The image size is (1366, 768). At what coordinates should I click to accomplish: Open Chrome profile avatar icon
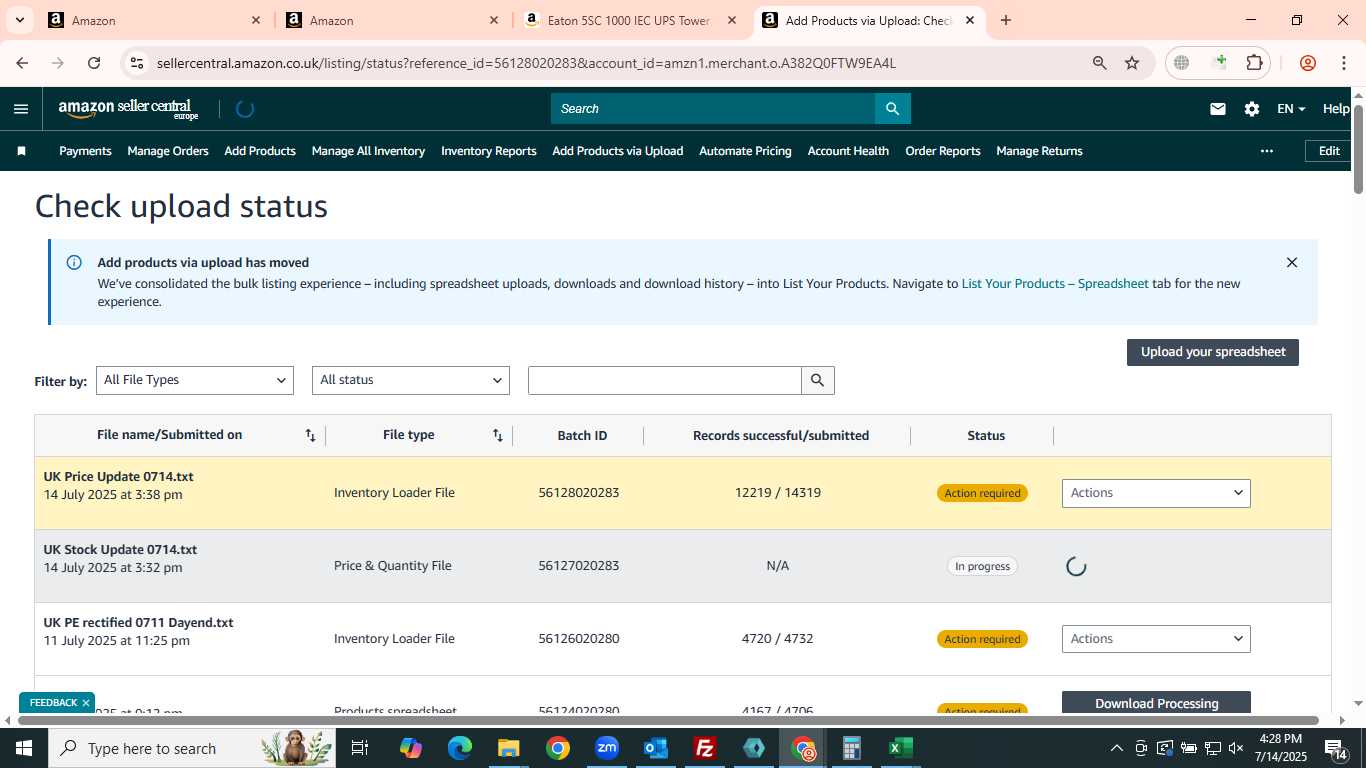click(1308, 63)
